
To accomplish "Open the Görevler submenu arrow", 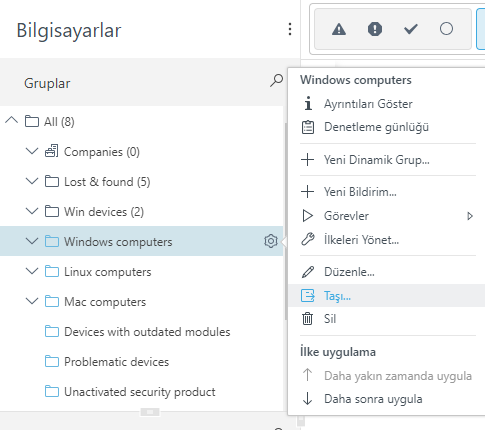I will 470,216.
